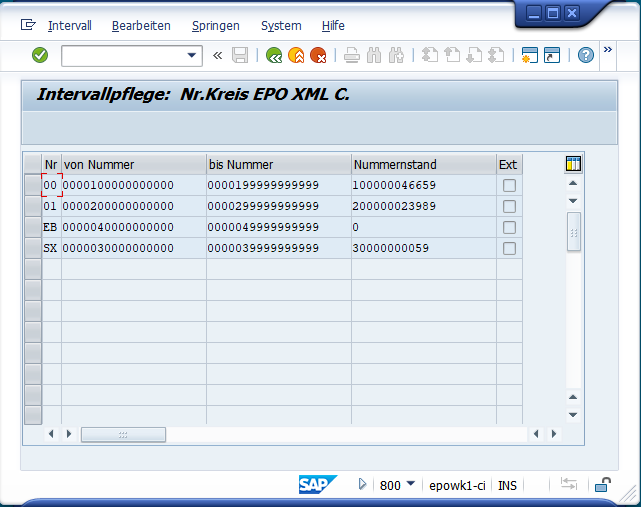Click the select-all corner button of table
This screenshot has height=507, width=641.
[33, 164]
